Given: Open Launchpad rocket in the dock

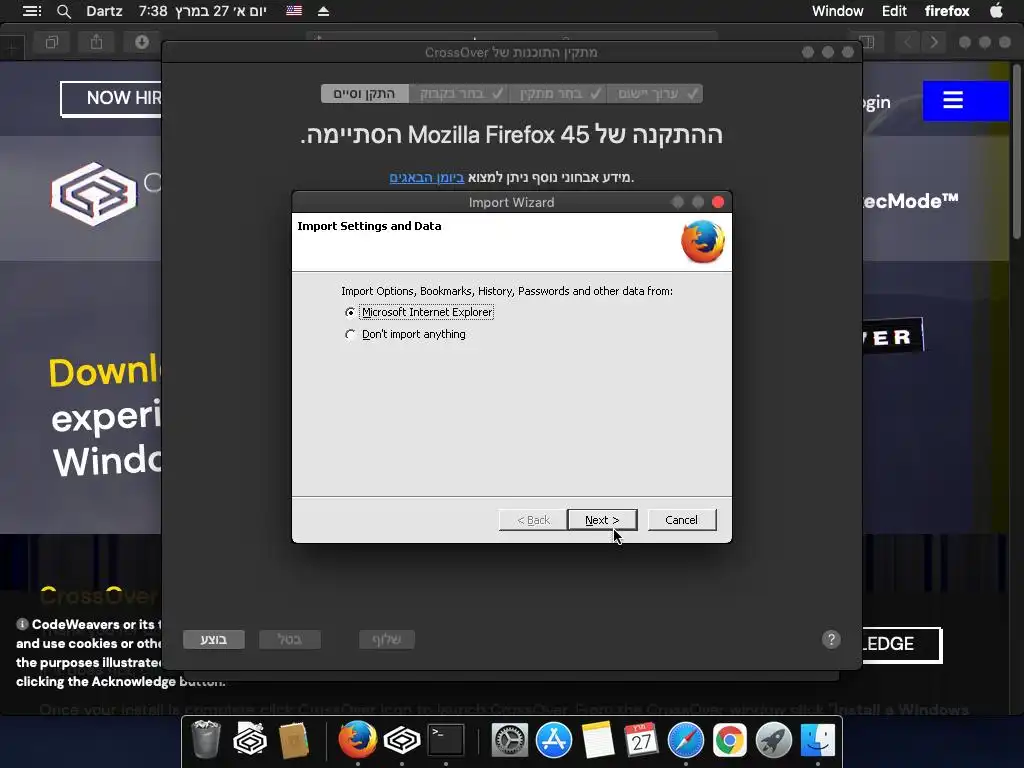Looking at the screenshot, I should pyautogui.click(x=774, y=740).
